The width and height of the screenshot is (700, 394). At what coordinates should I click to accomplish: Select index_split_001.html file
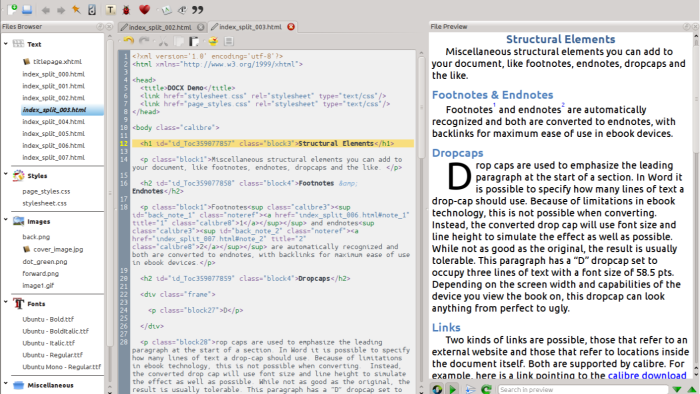click(54, 86)
